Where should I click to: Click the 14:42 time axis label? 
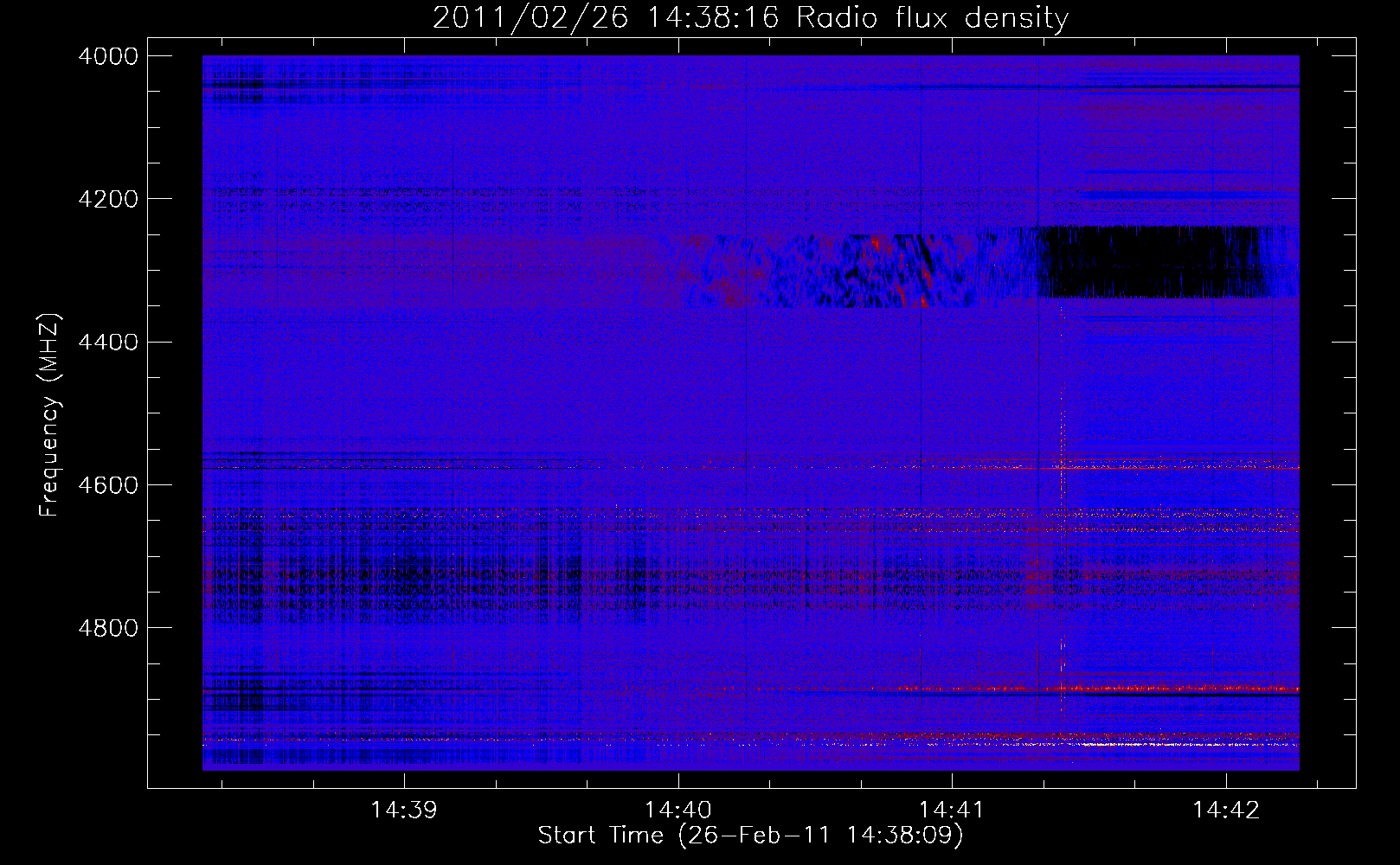[1226, 811]
